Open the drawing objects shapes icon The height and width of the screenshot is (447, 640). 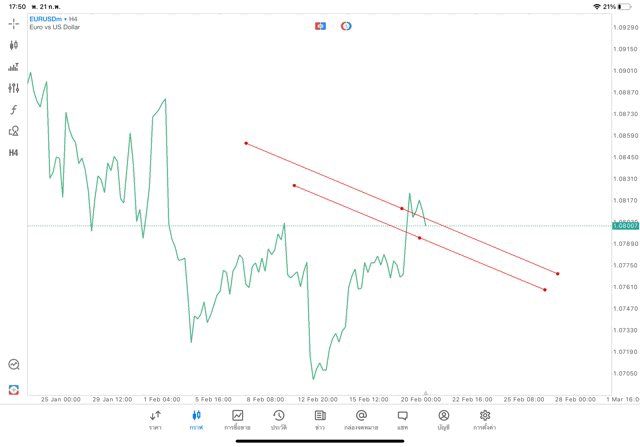(x=14, y=131)
